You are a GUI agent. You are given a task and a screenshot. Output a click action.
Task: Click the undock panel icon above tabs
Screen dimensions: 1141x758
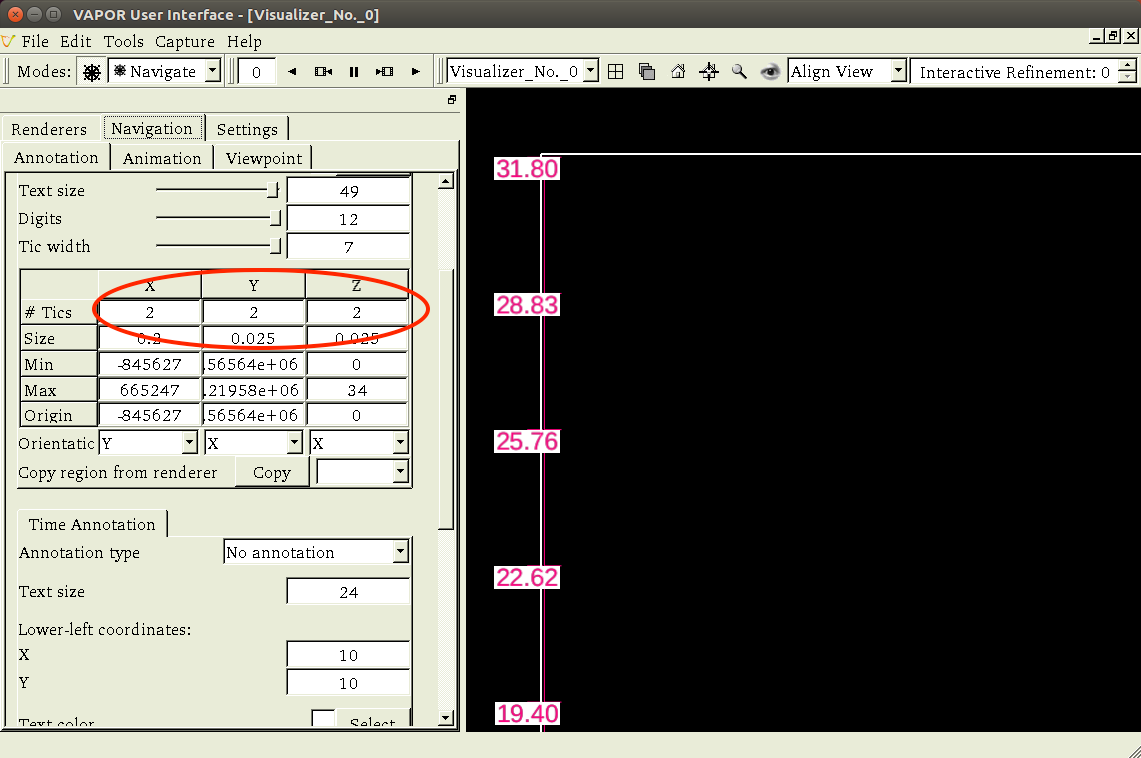coord(452,100)
